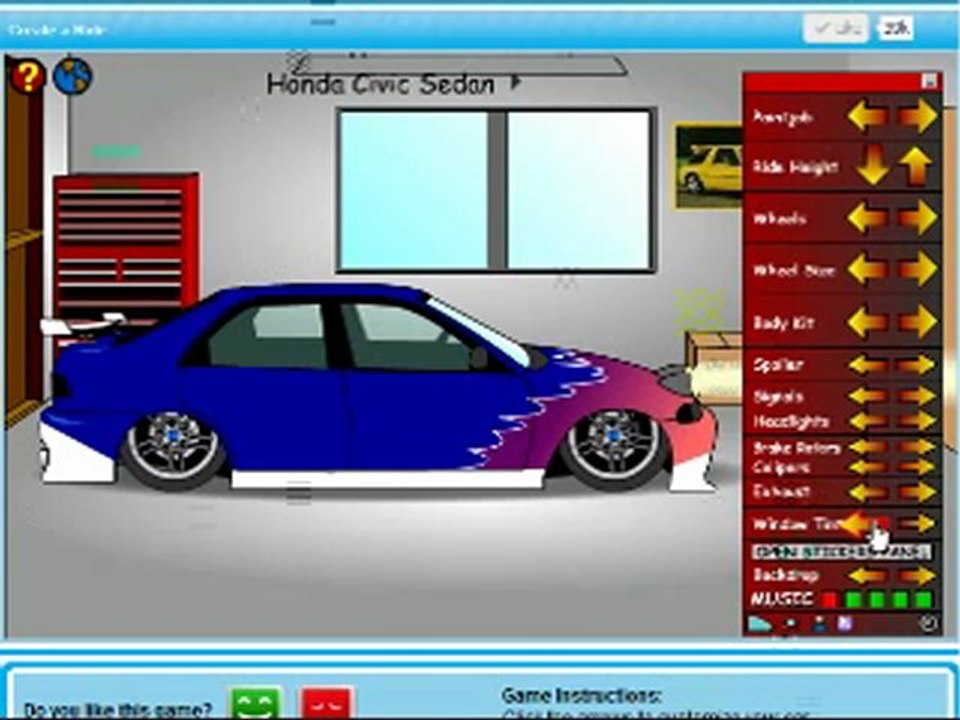Stop music with the red square
The width and height of the screenshot is (960, 720).
pos(829,599)
